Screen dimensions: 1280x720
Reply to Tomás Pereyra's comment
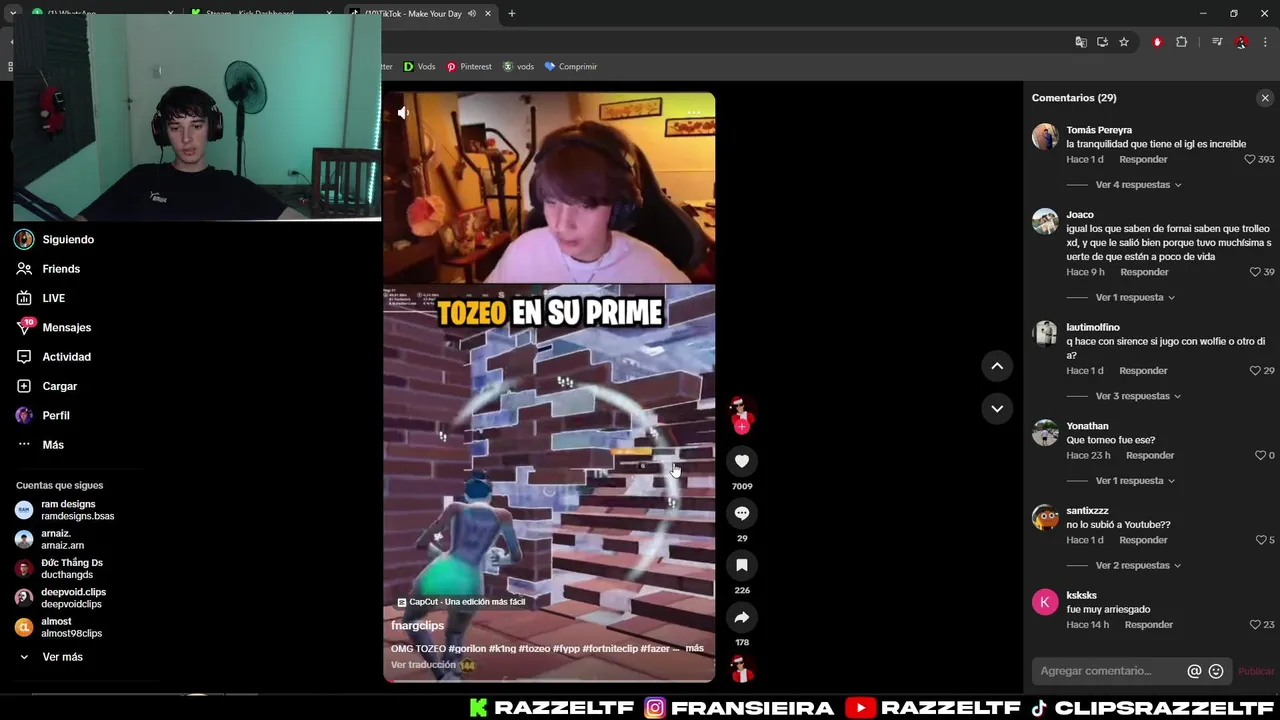1143,160
